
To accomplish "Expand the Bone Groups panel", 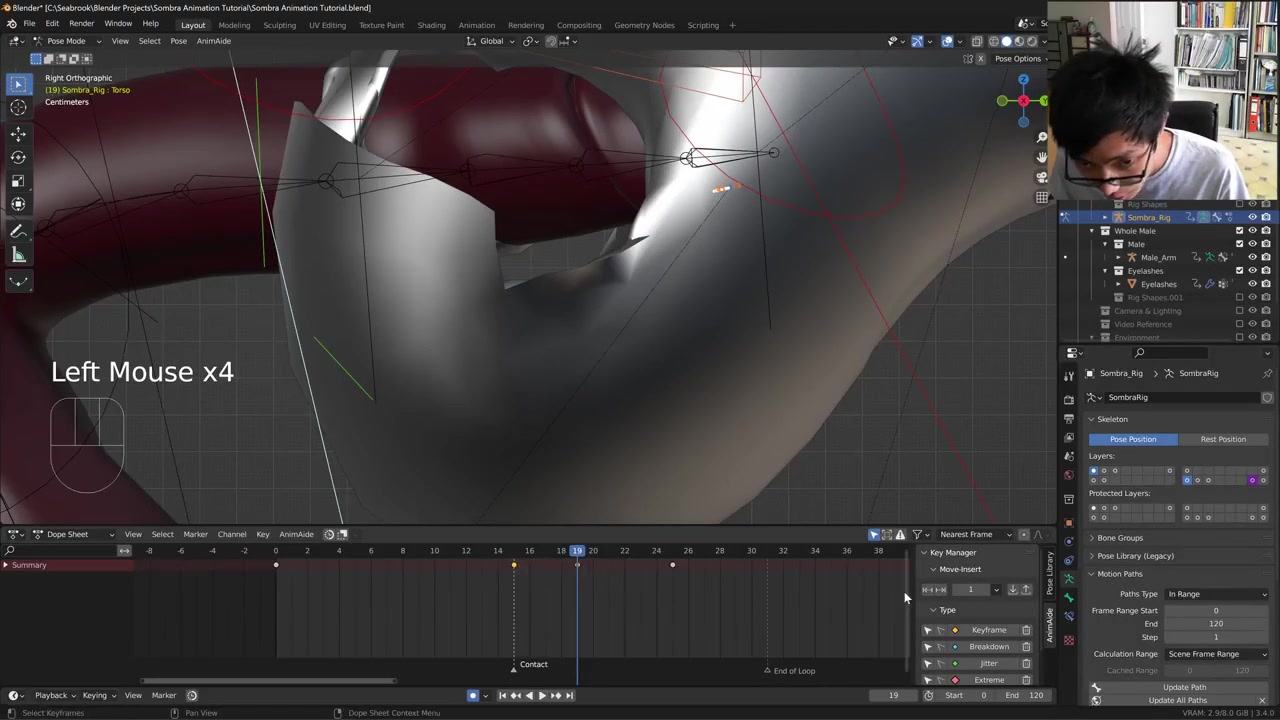I will pyautogui.click(x=1119, y=538).
